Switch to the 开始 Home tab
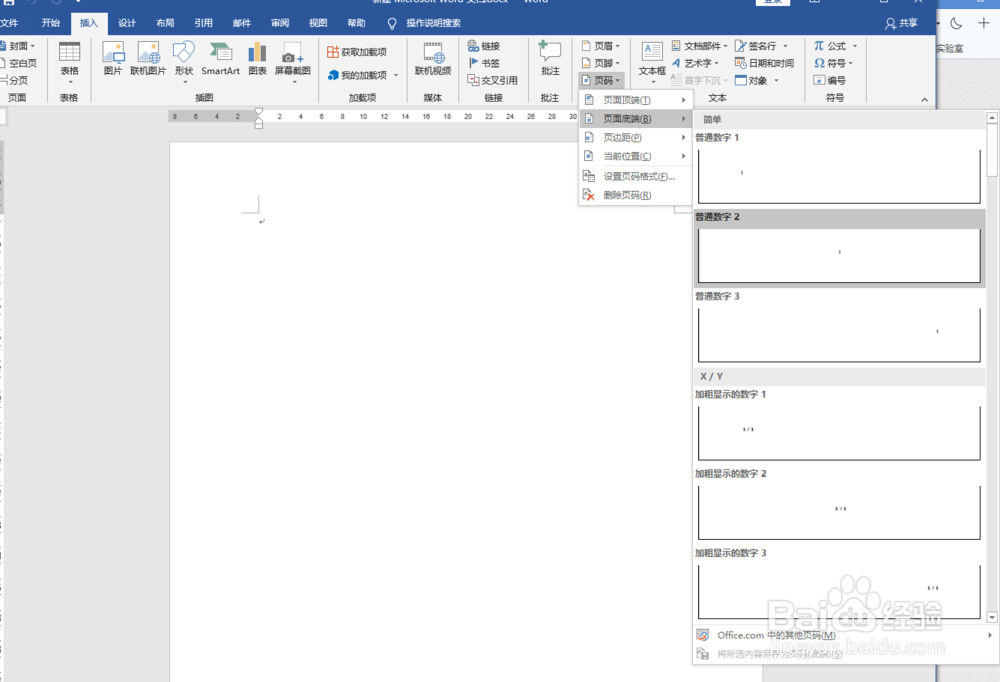The image size is (1000, 682). 50,23
